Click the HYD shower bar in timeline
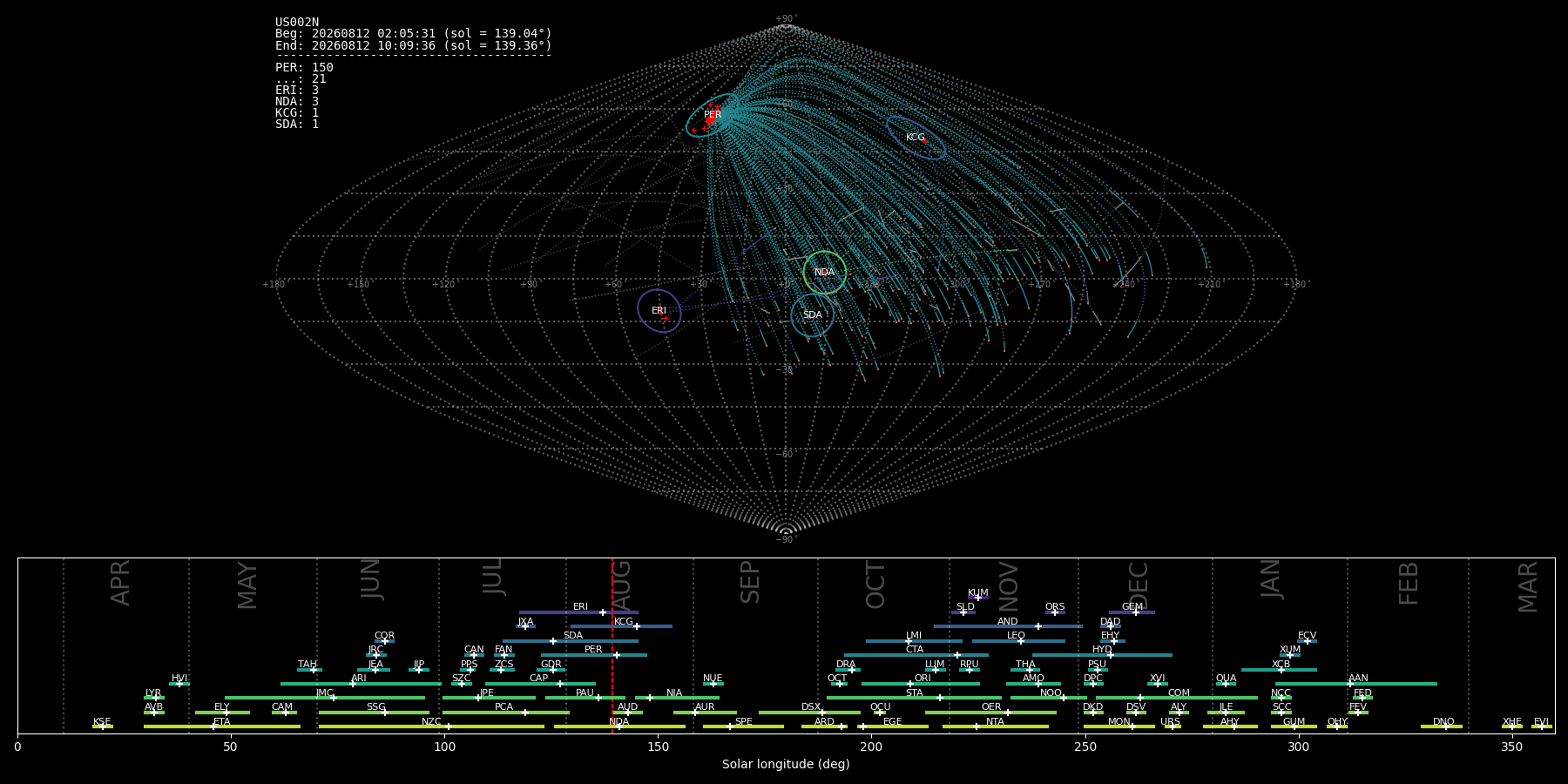1568x784 pixels. click(x=1102, y=655)
